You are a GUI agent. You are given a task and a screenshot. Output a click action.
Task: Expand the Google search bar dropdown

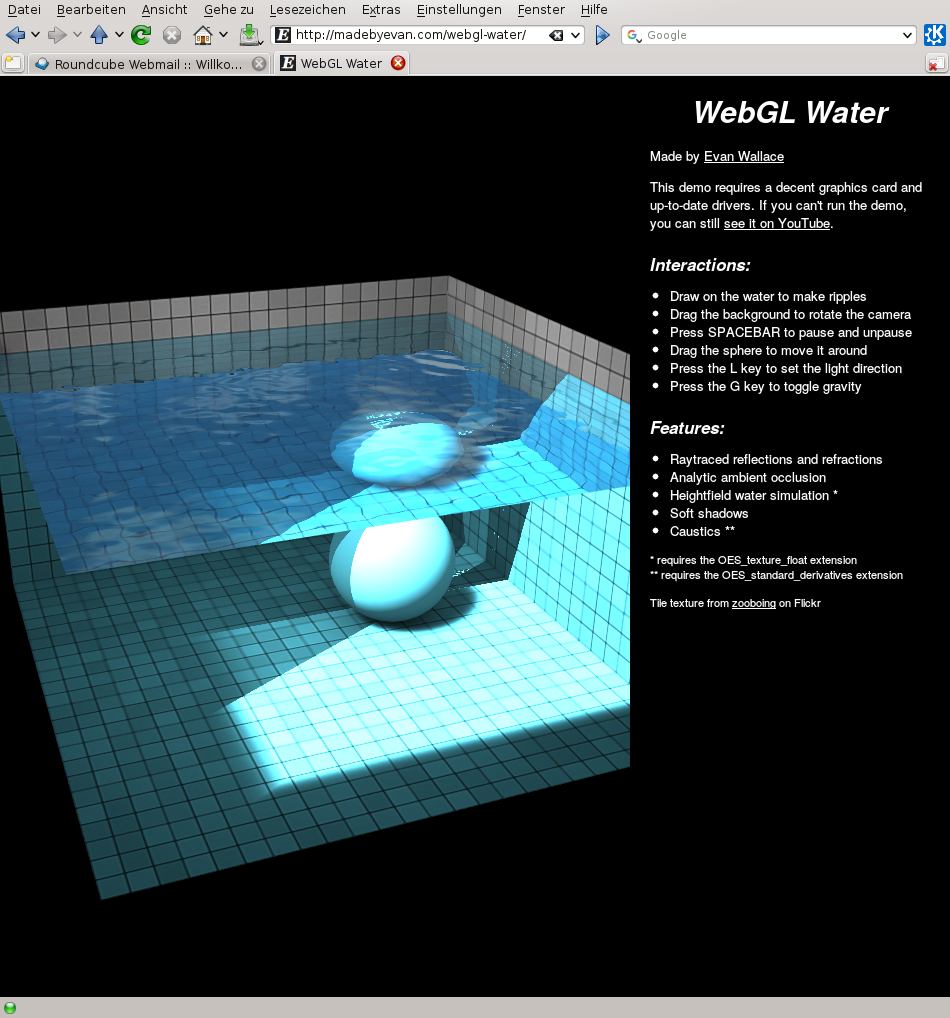point(907,35)
